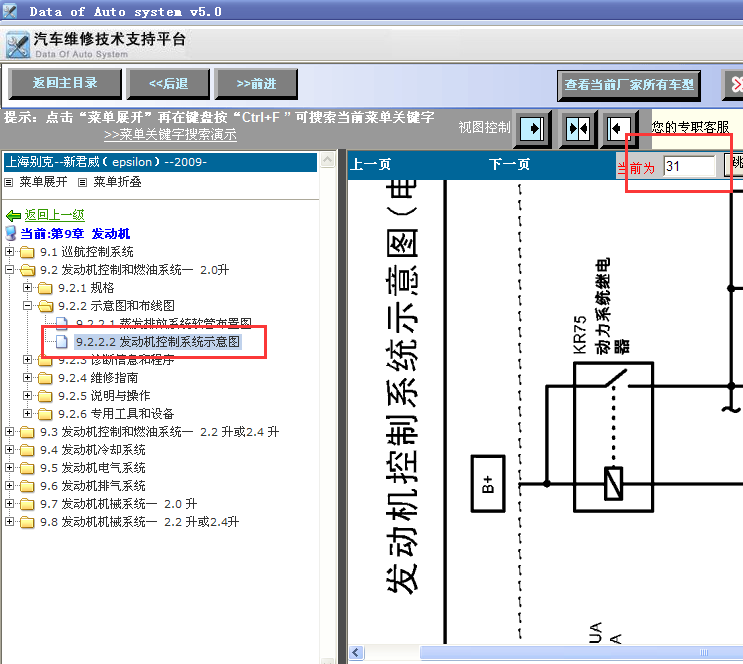Click 当前:第9章 发动机 heading
Image resolution: width=743 pixels, height=664 pixels.
click(x=75, y=234)
